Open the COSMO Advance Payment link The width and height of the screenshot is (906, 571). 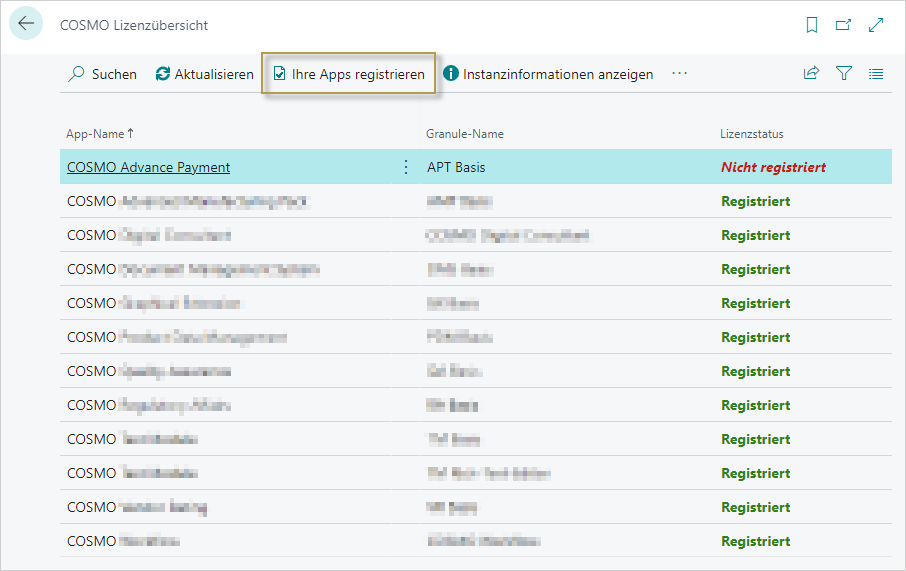coord(148,167)
